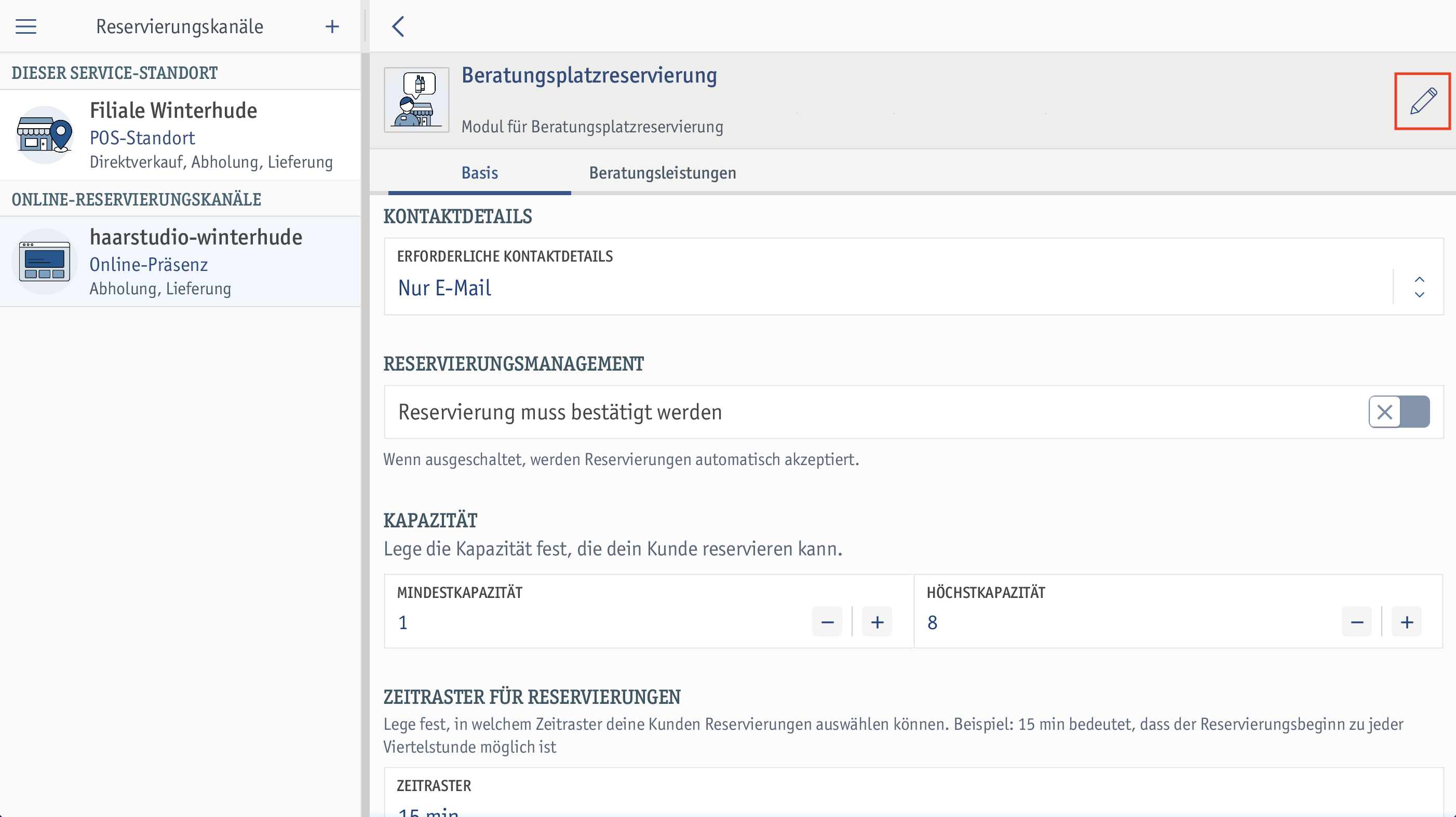Screen dimensions: 1456x817
Task: Click the haarstudio-winterhude online presence icon
Action: tap(45, 262)
